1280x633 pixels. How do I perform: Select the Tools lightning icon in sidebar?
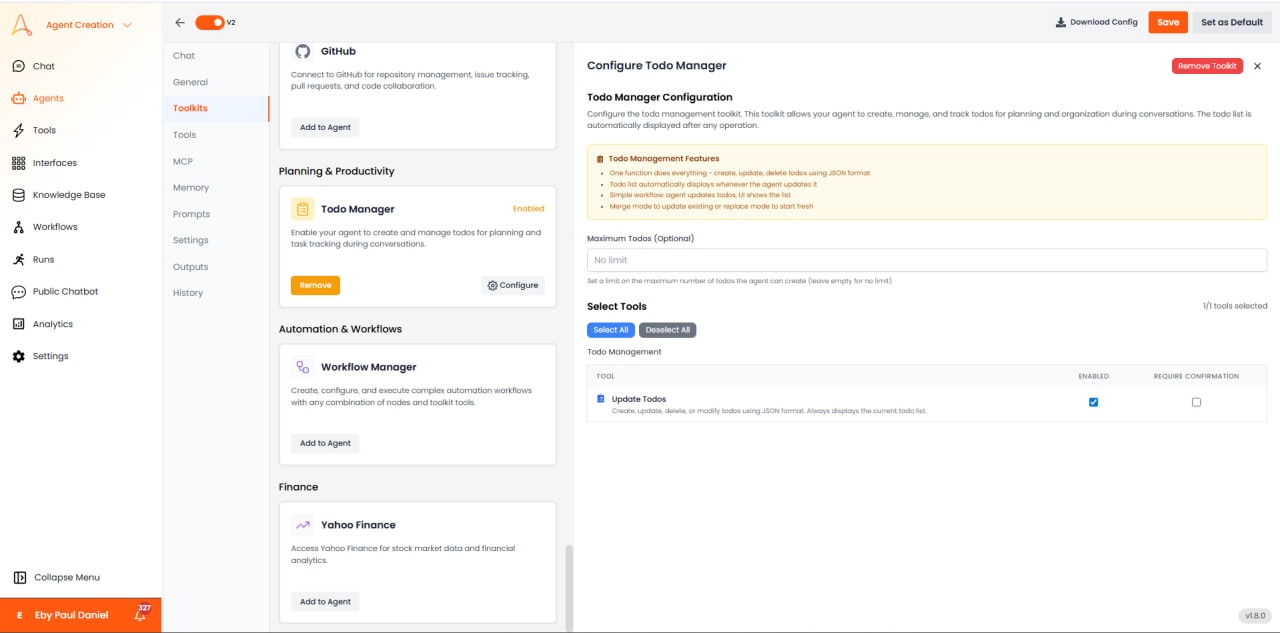click(20, 130)
